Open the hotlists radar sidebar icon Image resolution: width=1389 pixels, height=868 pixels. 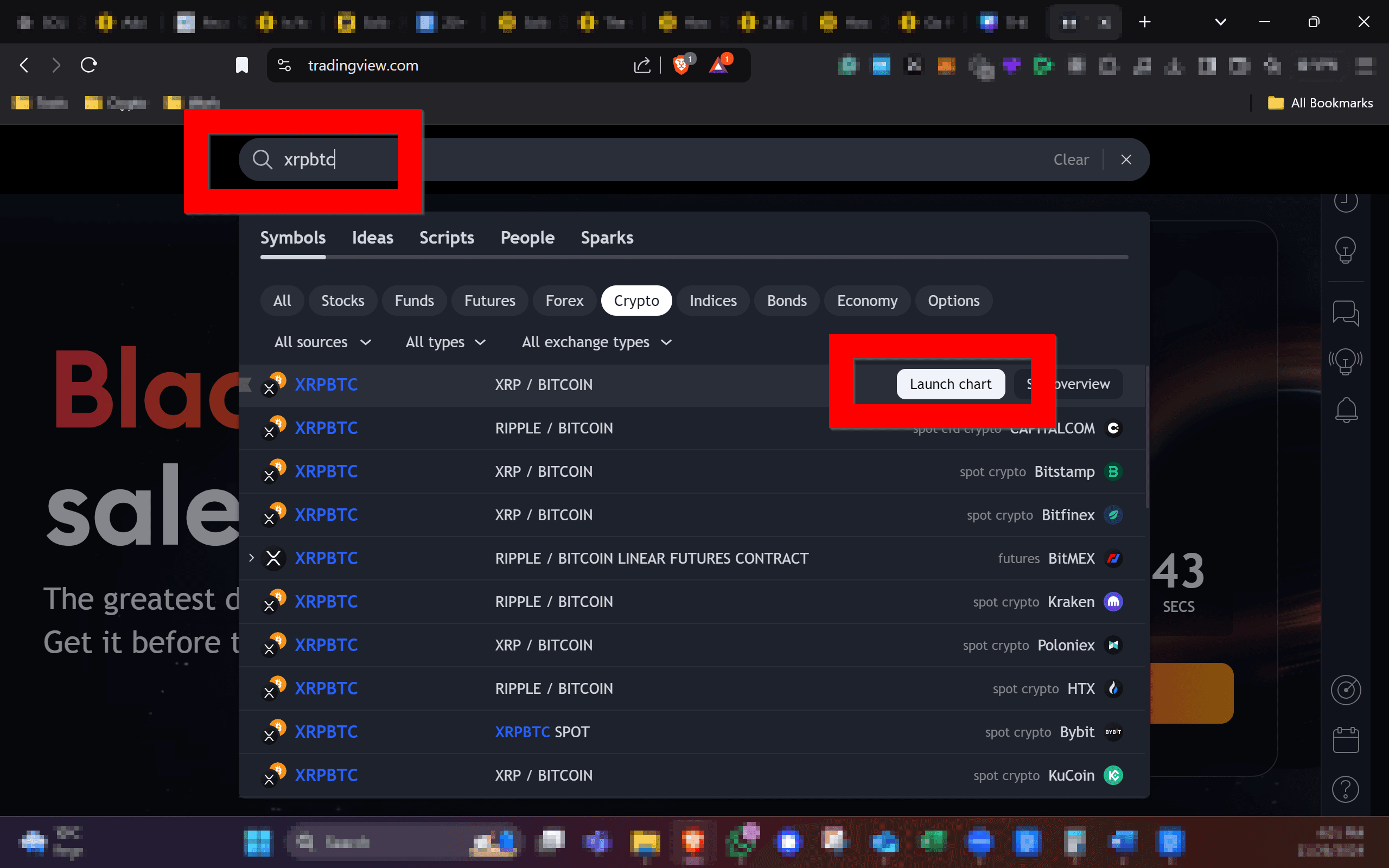click(1346, 690)
